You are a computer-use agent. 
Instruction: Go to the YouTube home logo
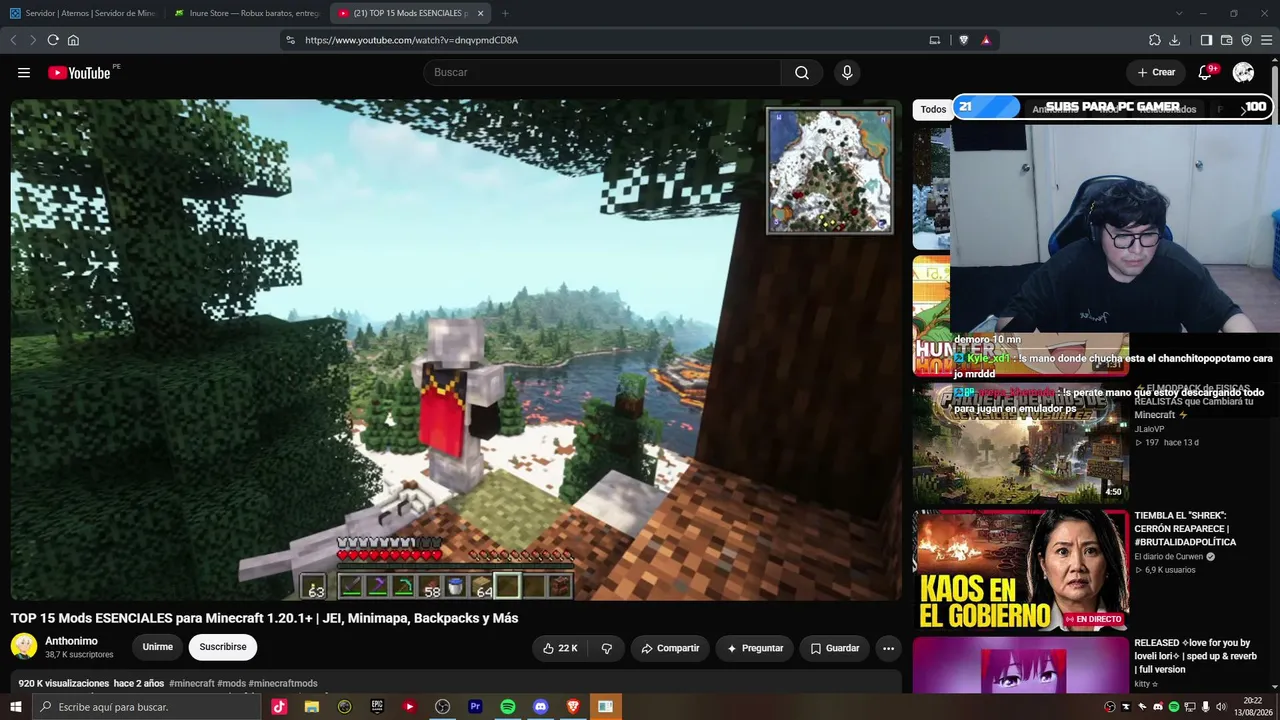click(x=79, y=73)
